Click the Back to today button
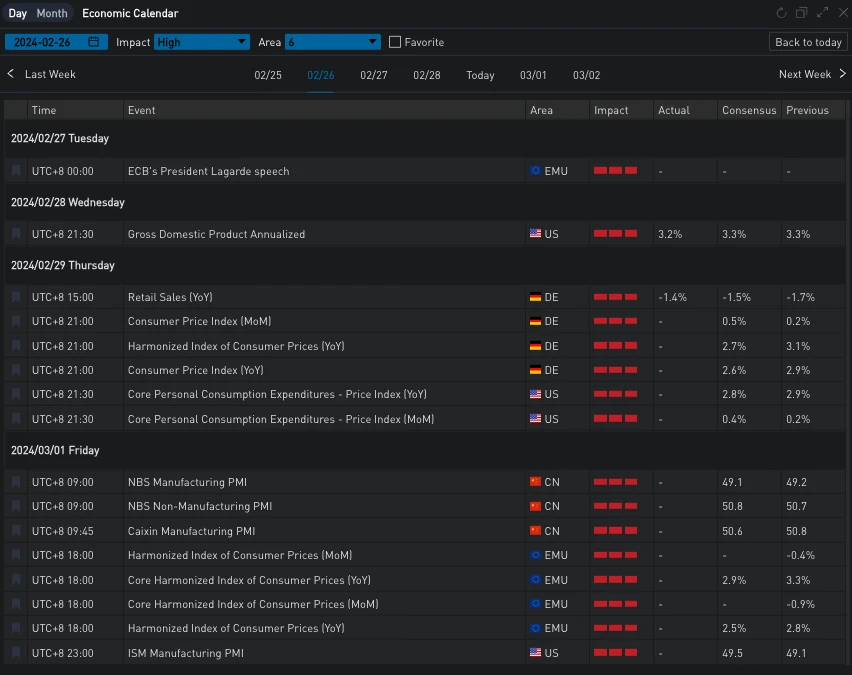 (808, 42)
